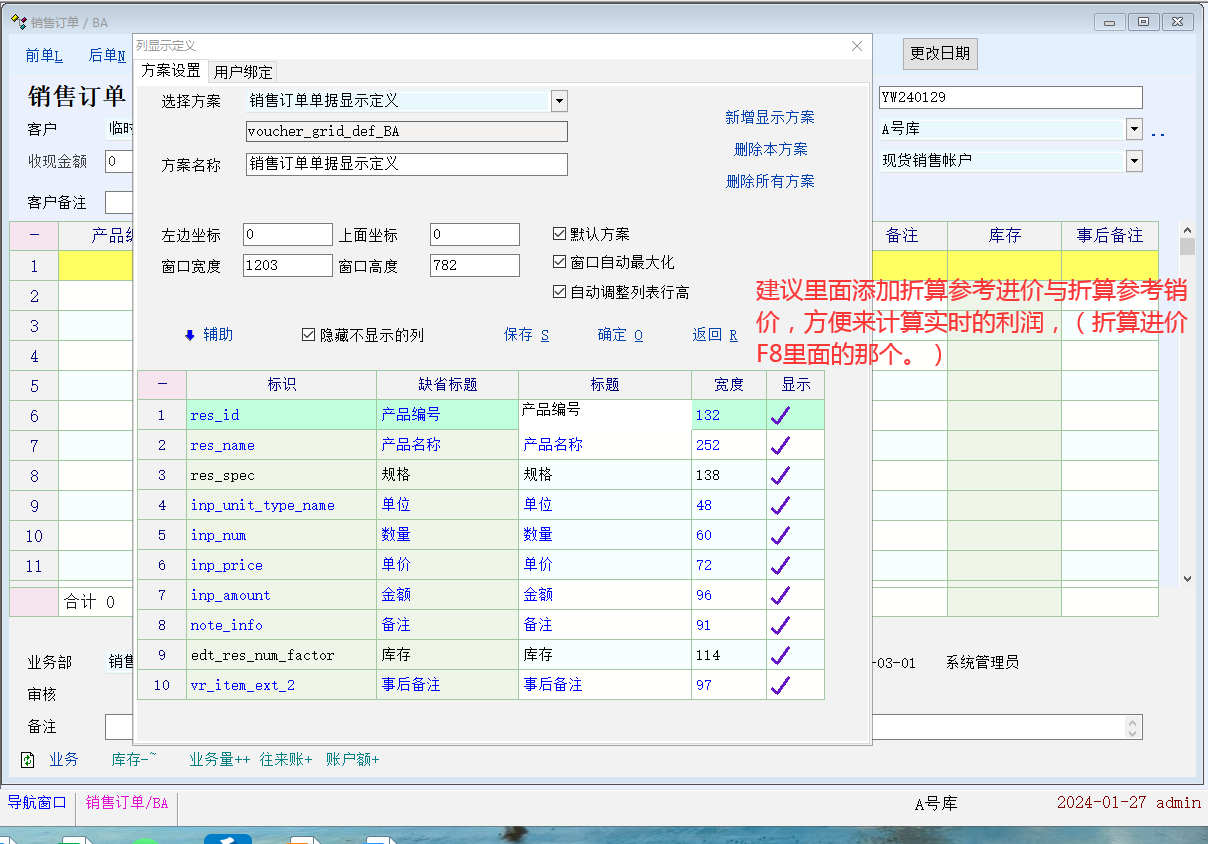Expand the A号库 warehouse dropdown
Image resolution: width=1208 pixels, height=844 pixels.
pos(1134,129)
